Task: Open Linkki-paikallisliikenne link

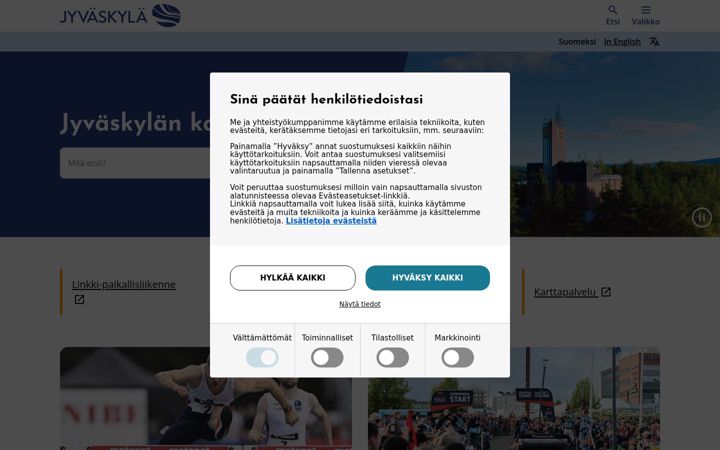Action: coord(124,285)
